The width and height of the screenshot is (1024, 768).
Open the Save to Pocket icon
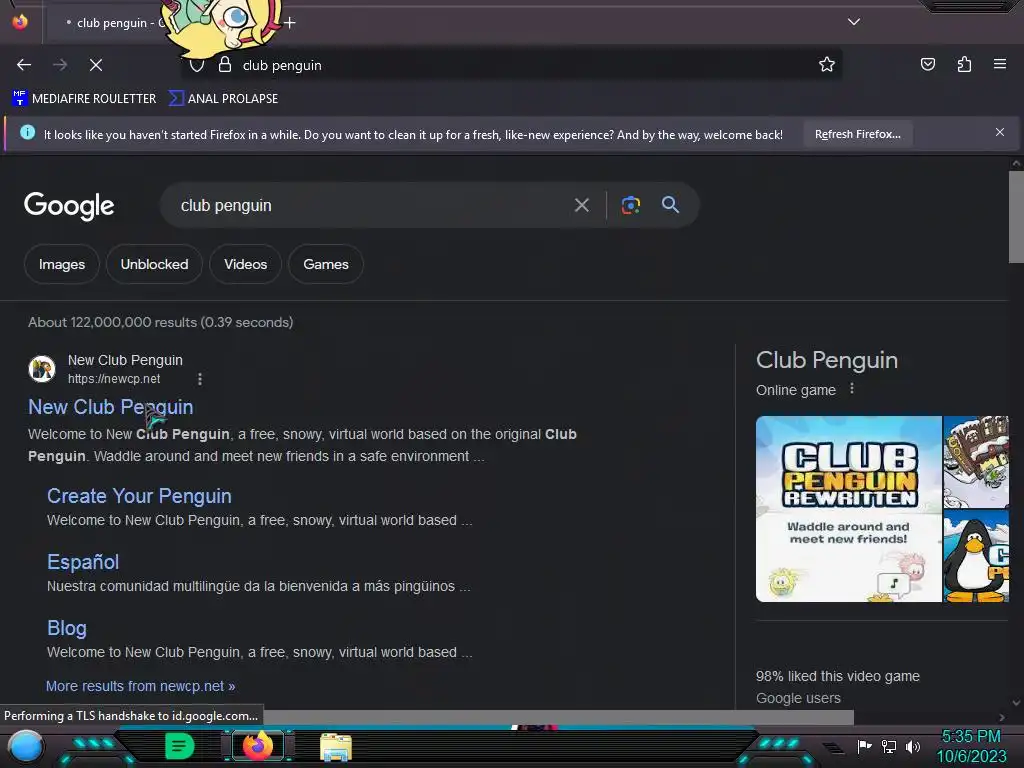coord(927,64)
